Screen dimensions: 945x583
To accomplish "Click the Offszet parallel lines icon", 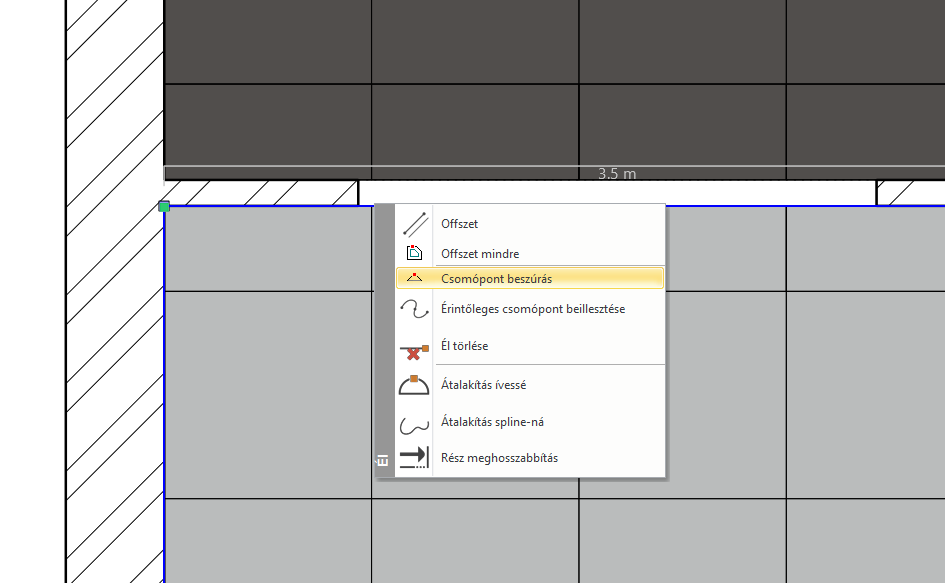I will [415, 224].
